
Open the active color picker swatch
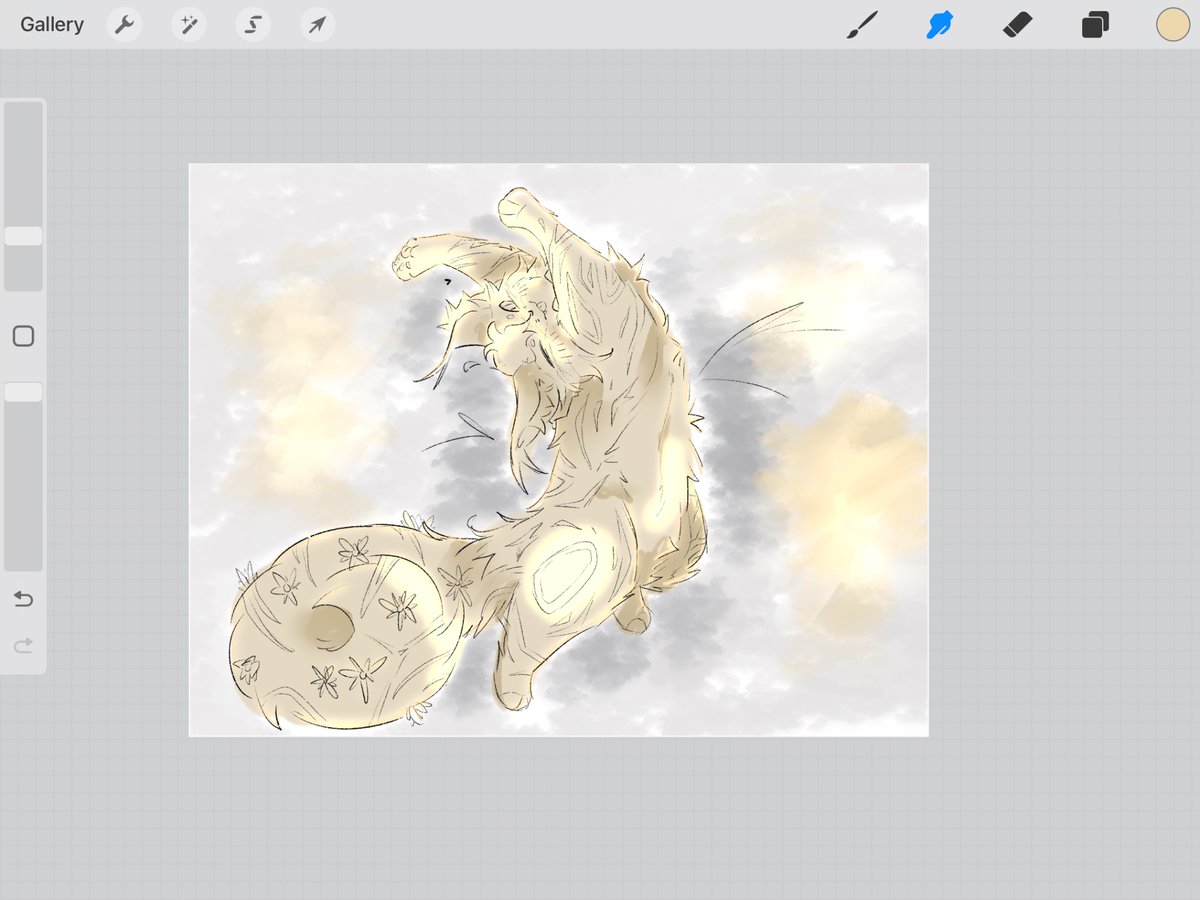click(1172, 25)
